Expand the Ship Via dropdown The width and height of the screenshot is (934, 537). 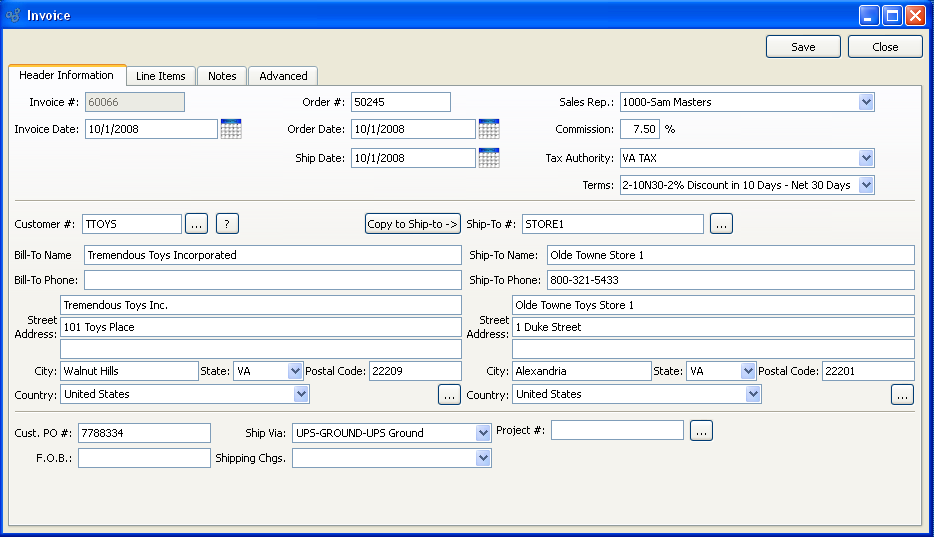(483, 433)
